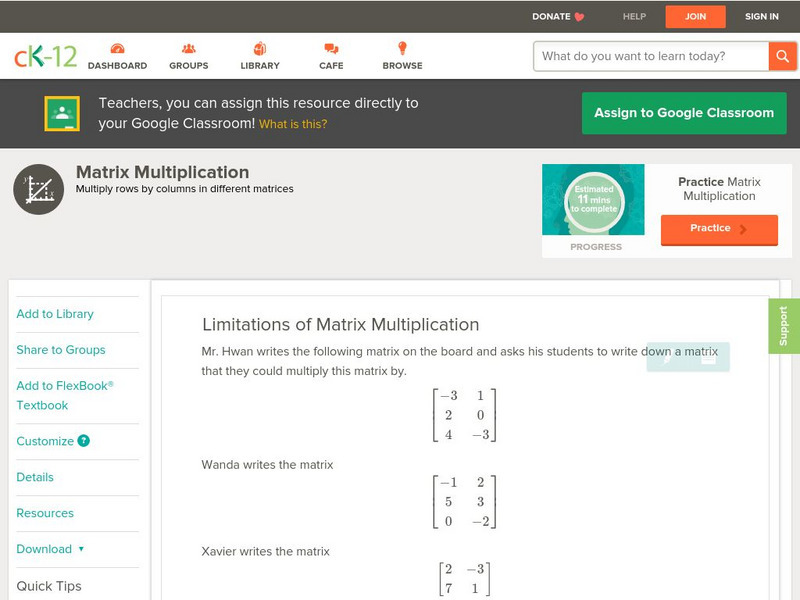Click the Practice Matrix Multiplication title
Screen dimensions: 800x600
point(719,189)
